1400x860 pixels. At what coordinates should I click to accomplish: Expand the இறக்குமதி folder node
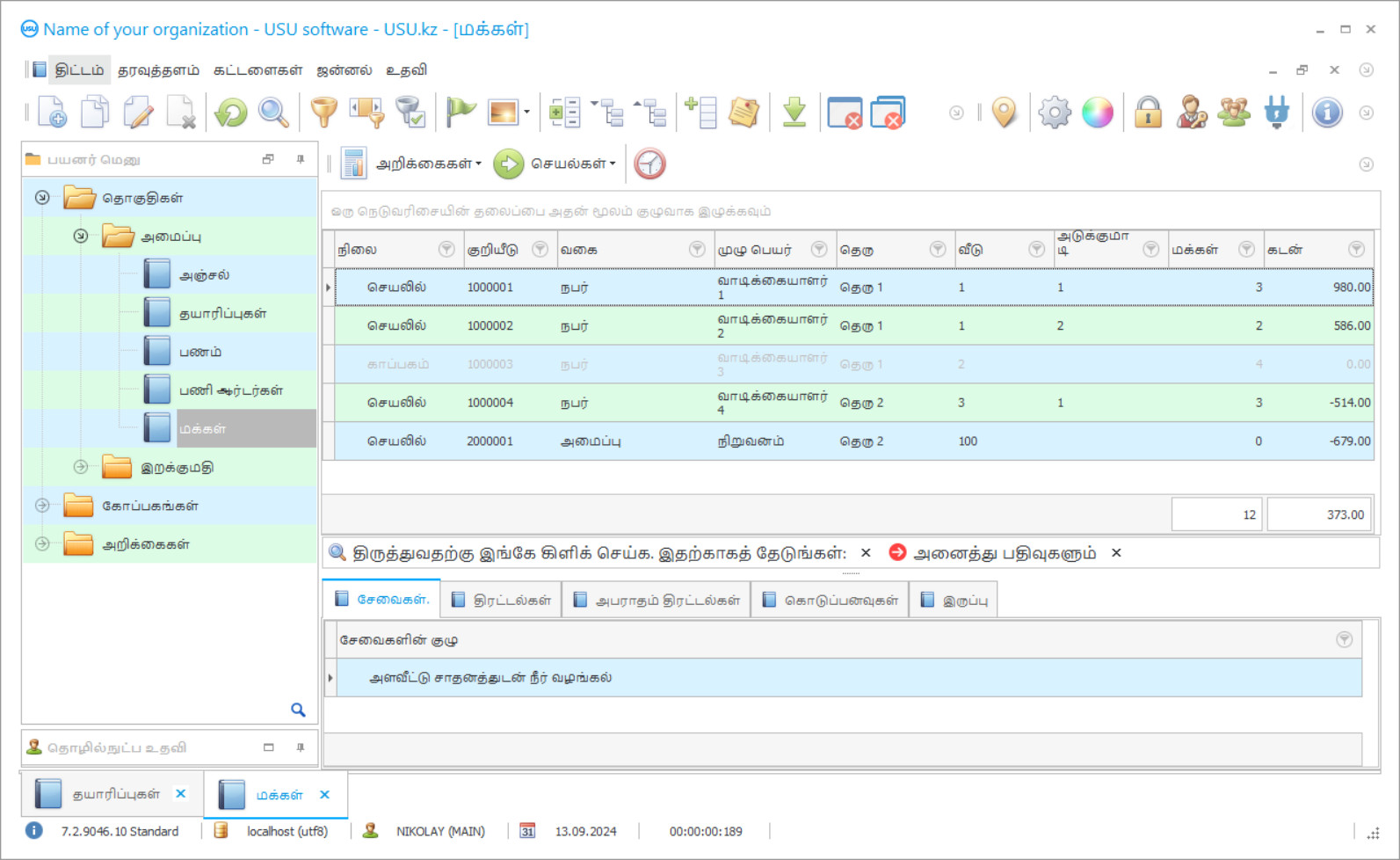pyautogui.click(x=81, y=467)
